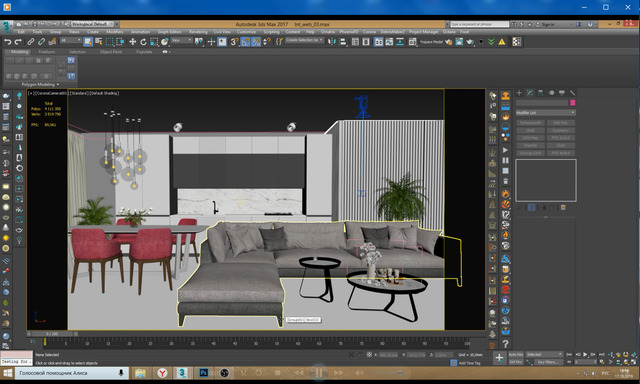Switch to the Freeform ribbon tab
This screenshot has height=384, width=640.
click(x=47, y=52)
